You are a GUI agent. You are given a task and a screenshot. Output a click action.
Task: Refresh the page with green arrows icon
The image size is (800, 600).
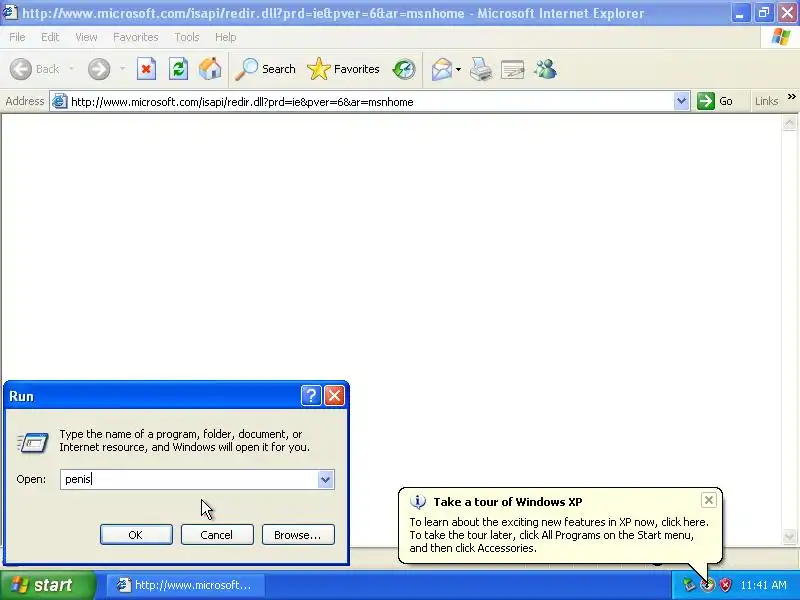coord(179,69)
